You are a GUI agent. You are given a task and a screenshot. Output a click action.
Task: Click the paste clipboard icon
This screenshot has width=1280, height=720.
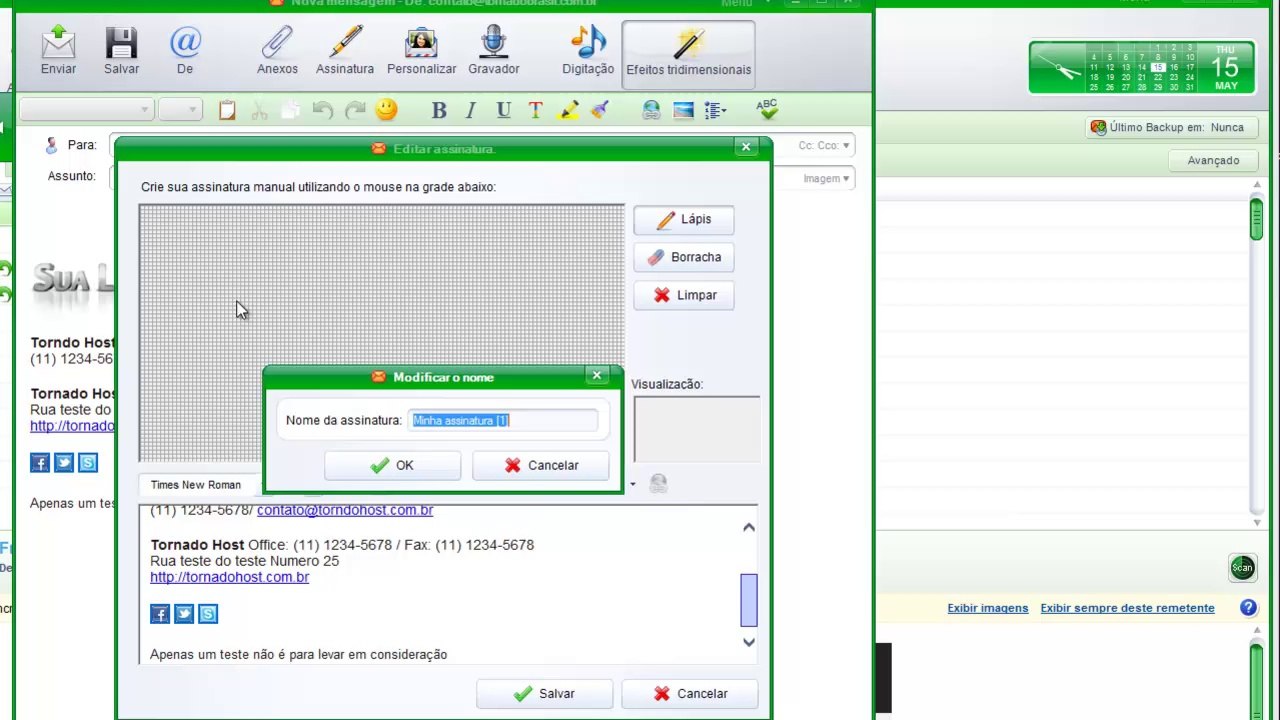click(227, 110)
